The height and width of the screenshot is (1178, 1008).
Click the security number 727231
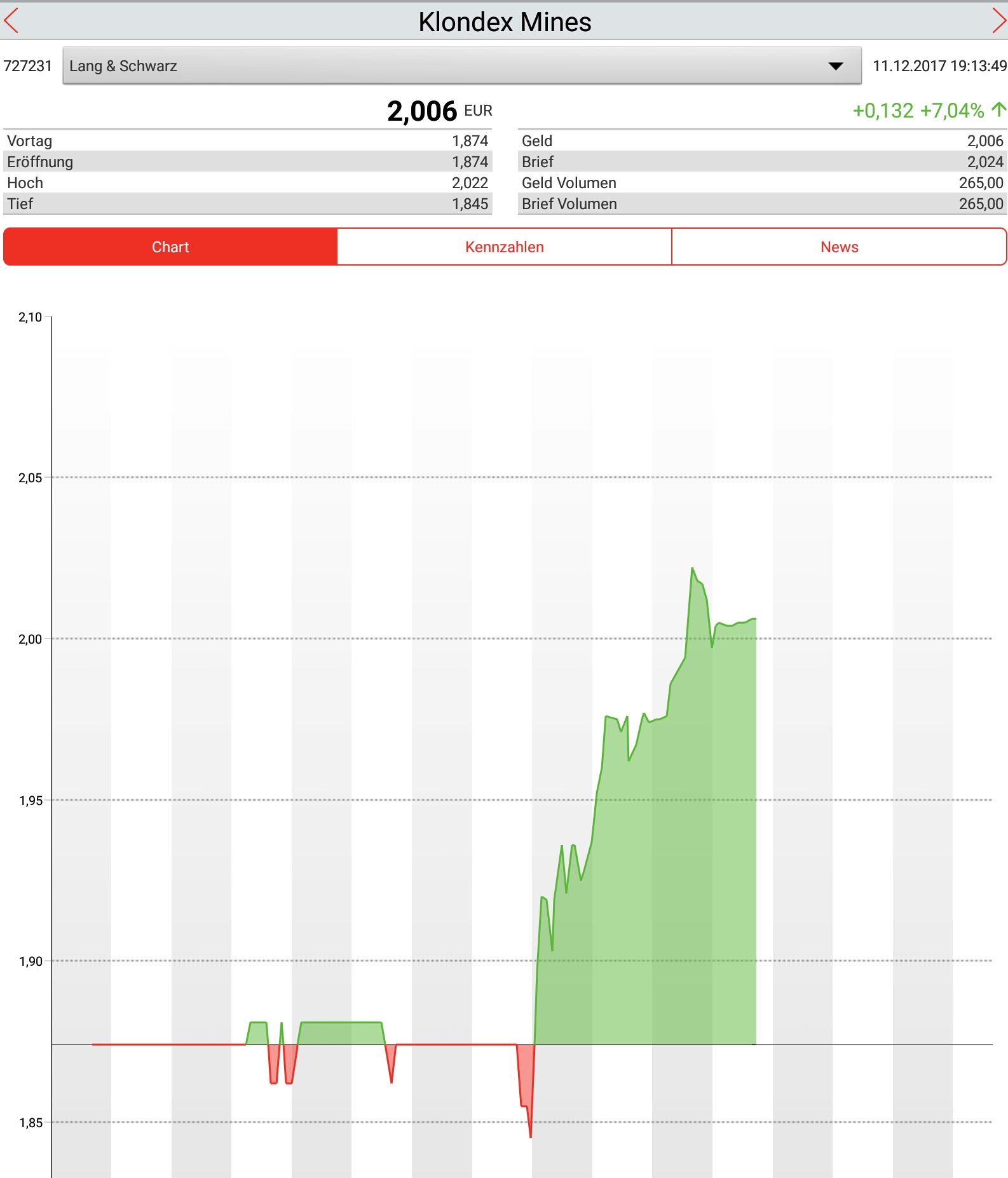pos(27,66)
